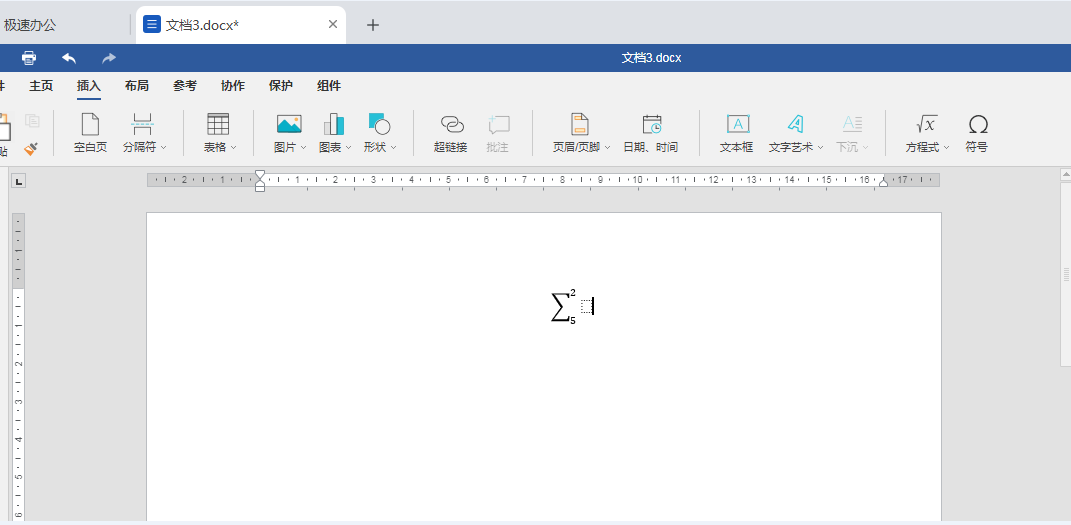Expand the 分隔符 dropdown arrow
Viewport: 1071px width, 525px height.
click(163, 147)
